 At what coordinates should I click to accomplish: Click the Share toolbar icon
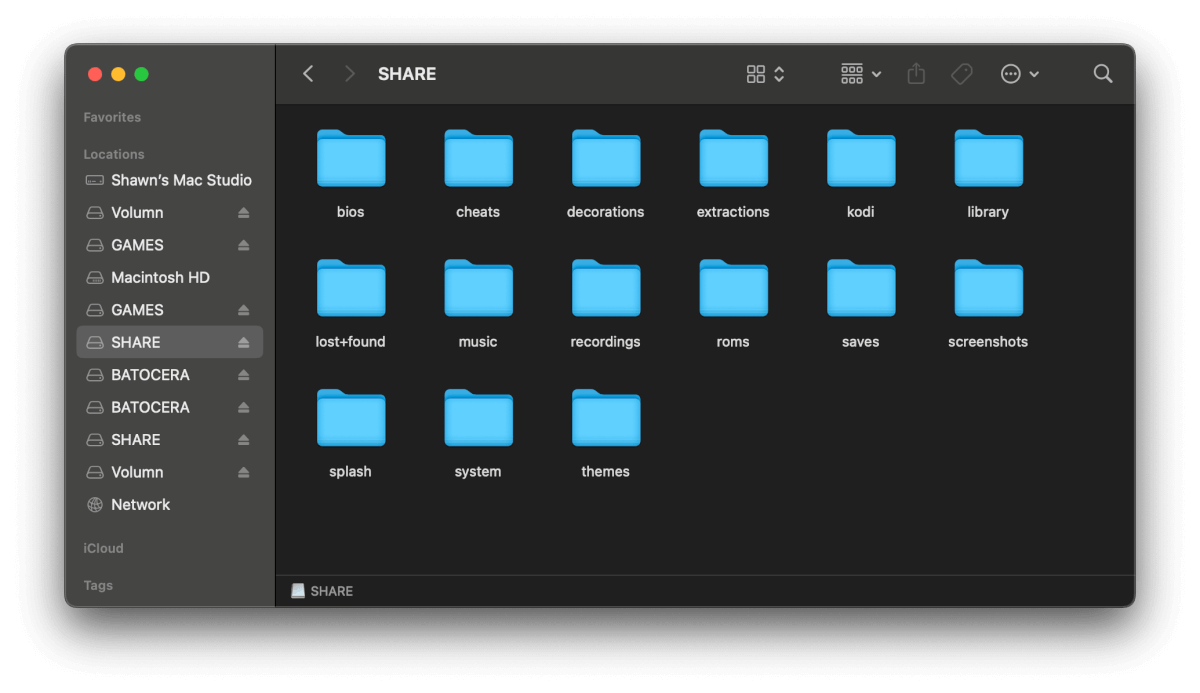pos(916,74)
